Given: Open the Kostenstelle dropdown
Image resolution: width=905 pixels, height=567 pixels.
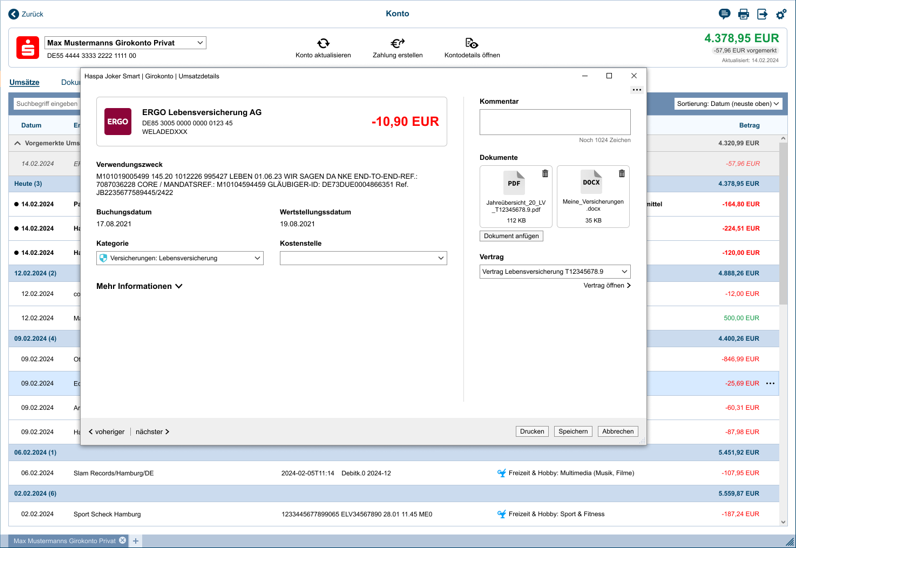Looking at the screenshot, I should click(364, 258).
